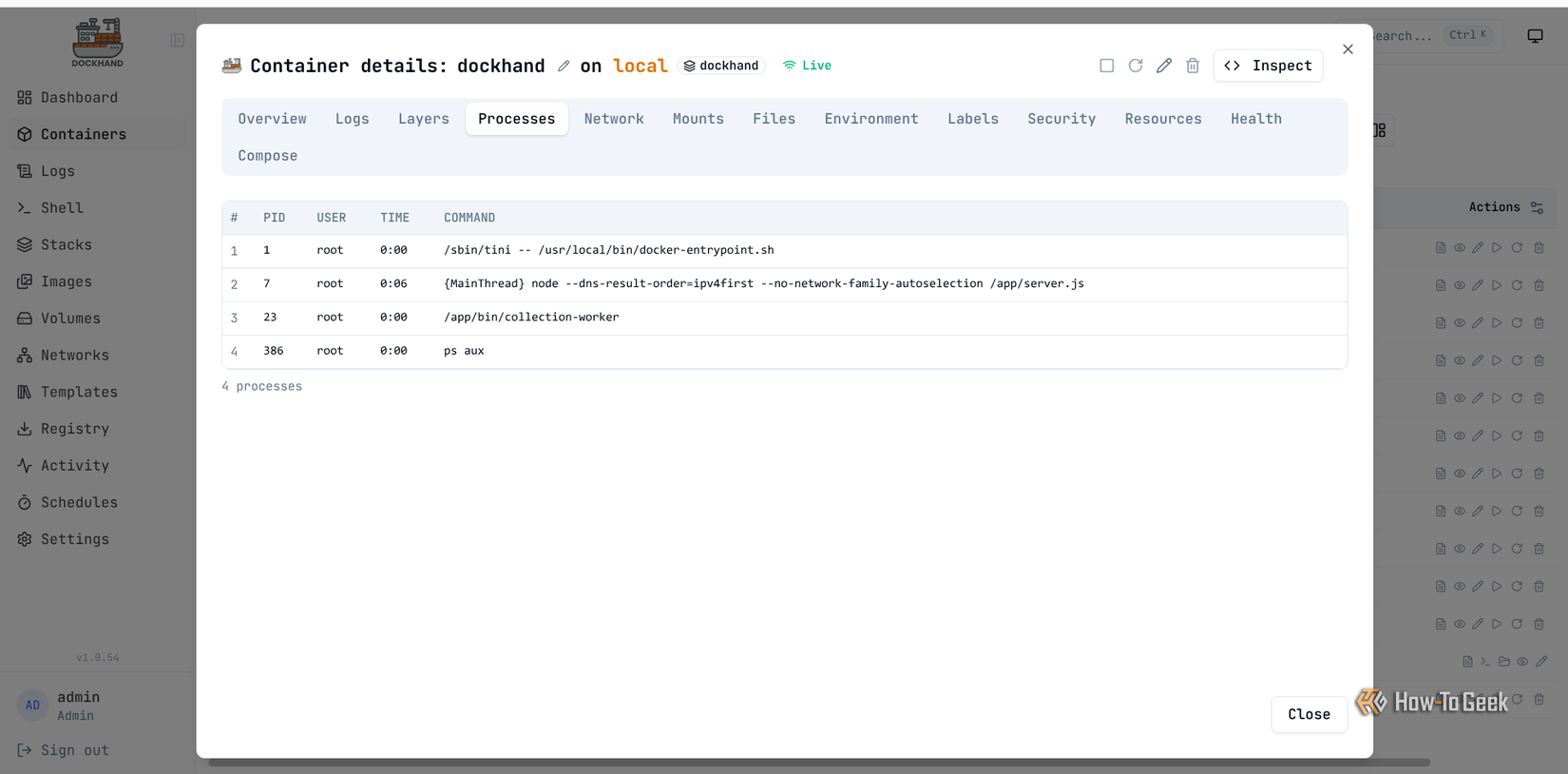Open the Compose tab
The image size is (1568, 774).
point(267,156)
